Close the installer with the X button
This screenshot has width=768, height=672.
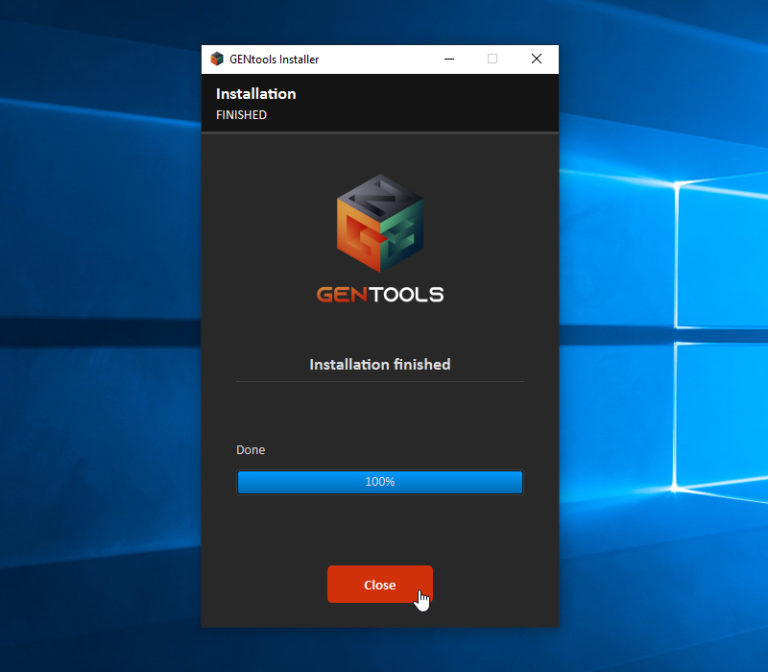(536, 59)
